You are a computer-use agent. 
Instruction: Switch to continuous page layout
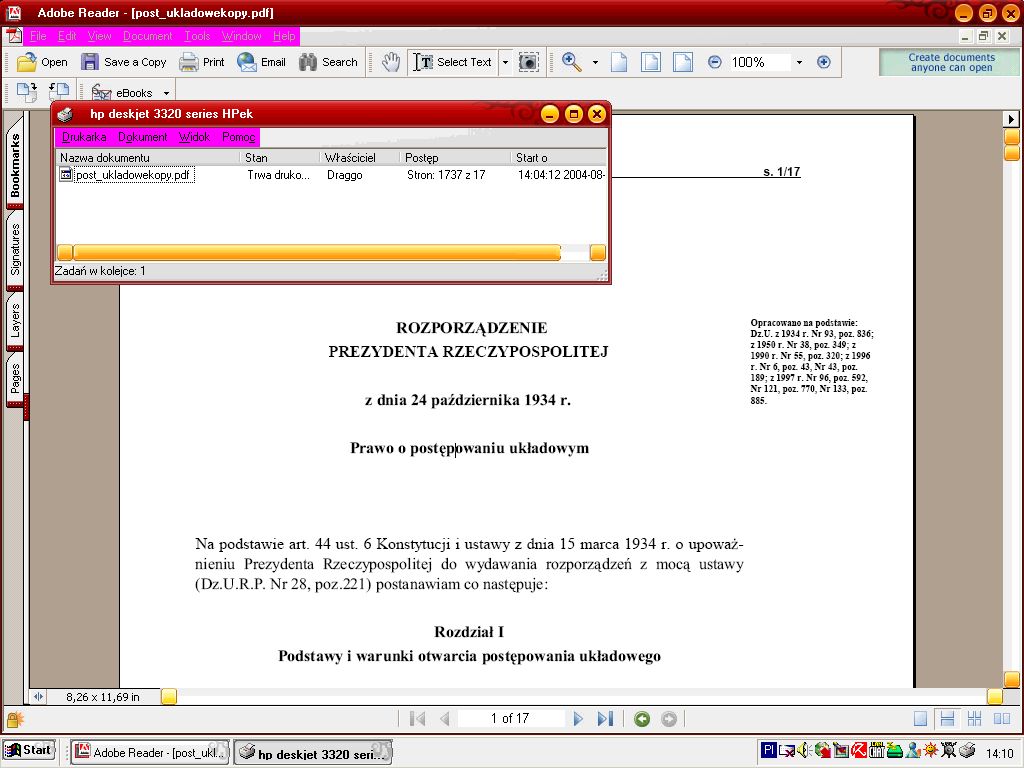pyautogui.click(x=947, y=719)
